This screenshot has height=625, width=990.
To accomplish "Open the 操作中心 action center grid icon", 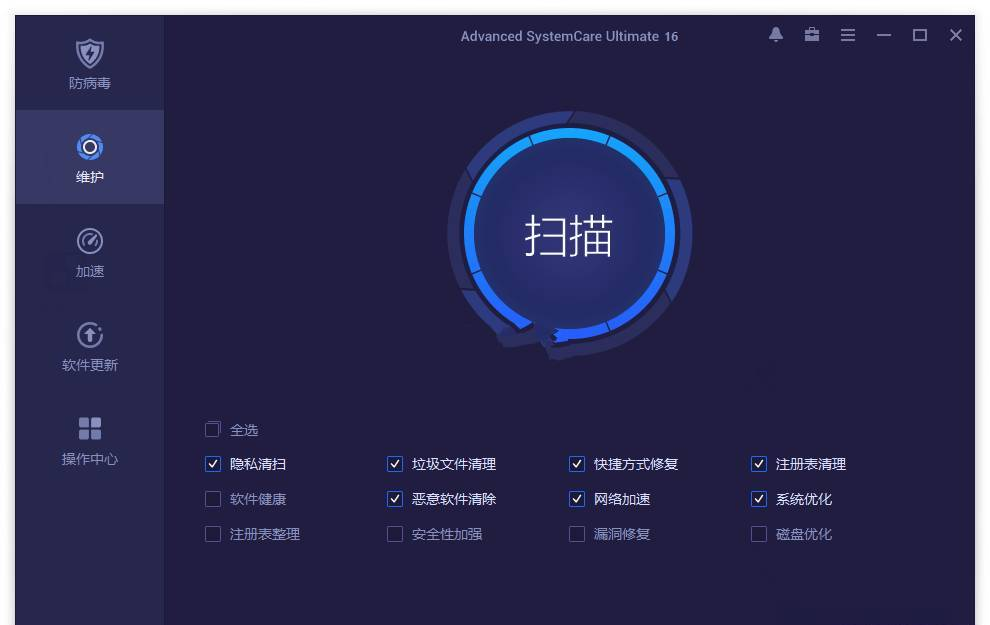I will [90, 429].
